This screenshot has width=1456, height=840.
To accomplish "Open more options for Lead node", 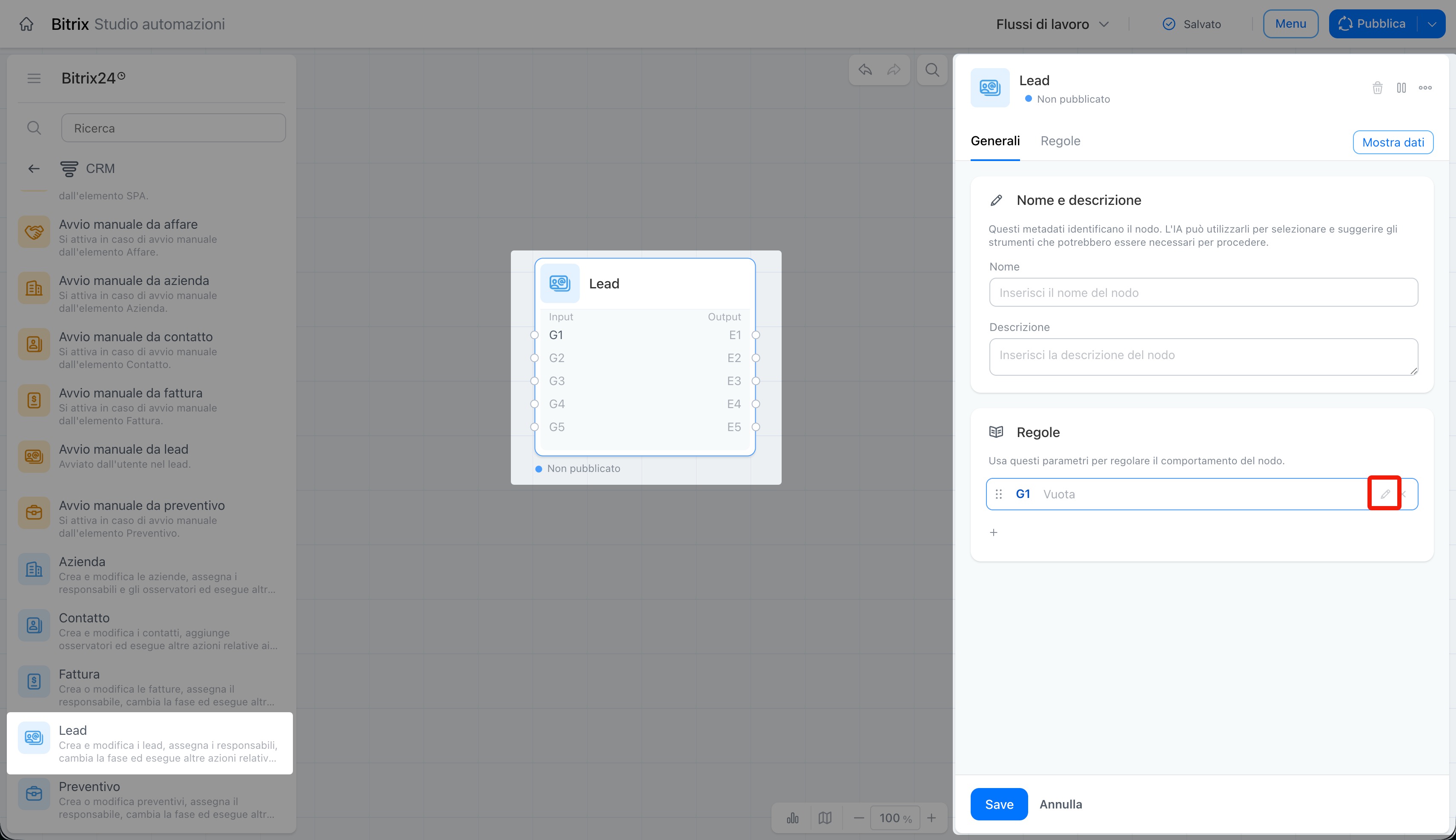I will click(1425, 88).
